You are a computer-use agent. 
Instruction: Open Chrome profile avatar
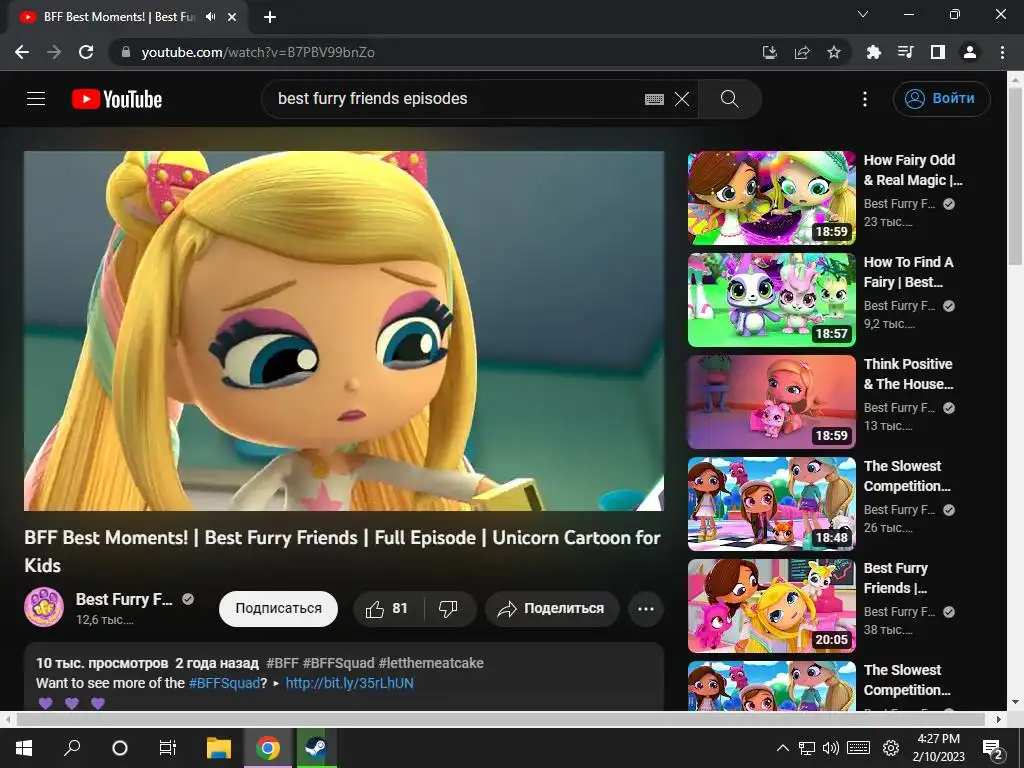(970, 52)
